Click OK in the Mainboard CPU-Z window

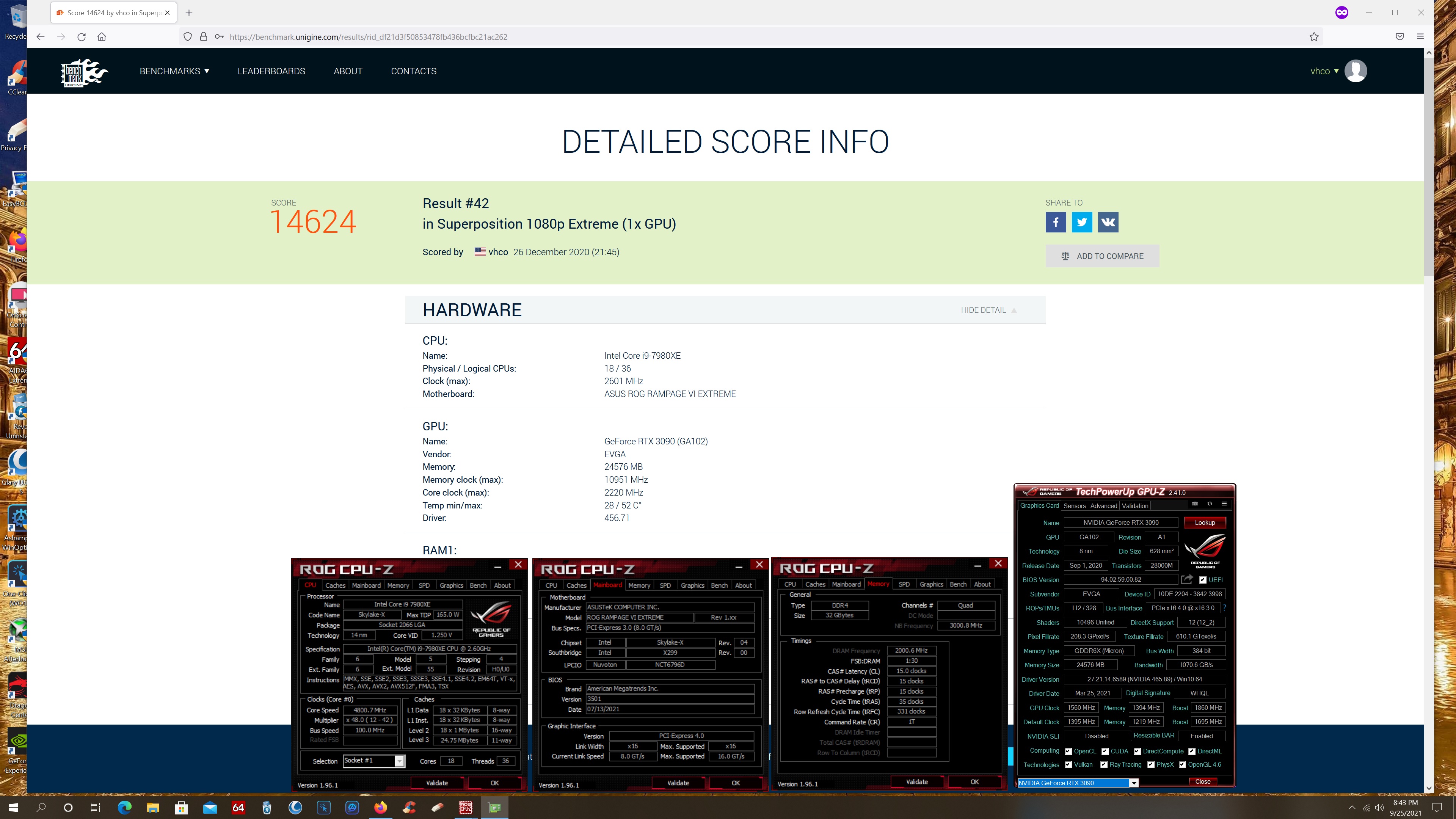coord(735,783)
